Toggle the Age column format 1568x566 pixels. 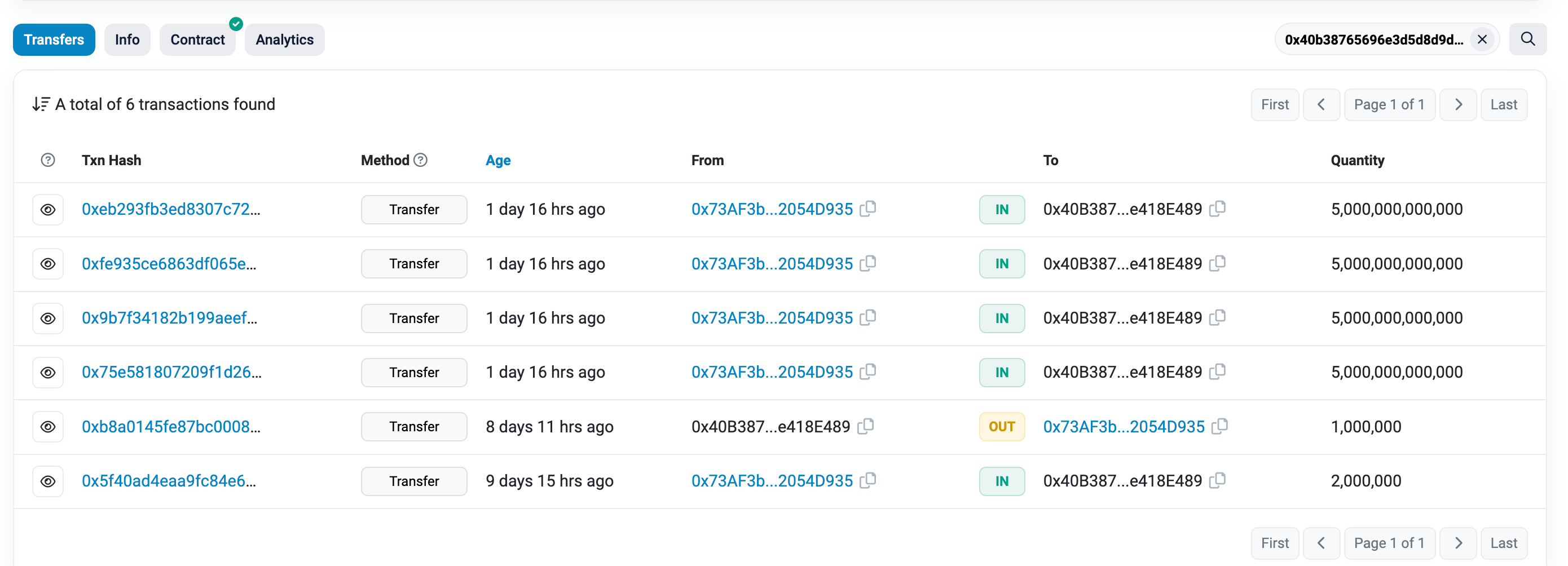coord(498,160)
